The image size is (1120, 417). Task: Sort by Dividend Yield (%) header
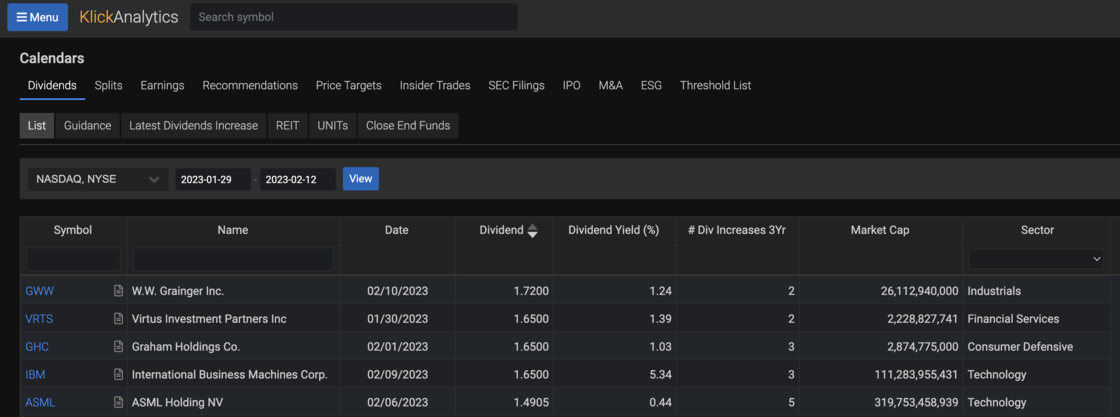point(614,231)
